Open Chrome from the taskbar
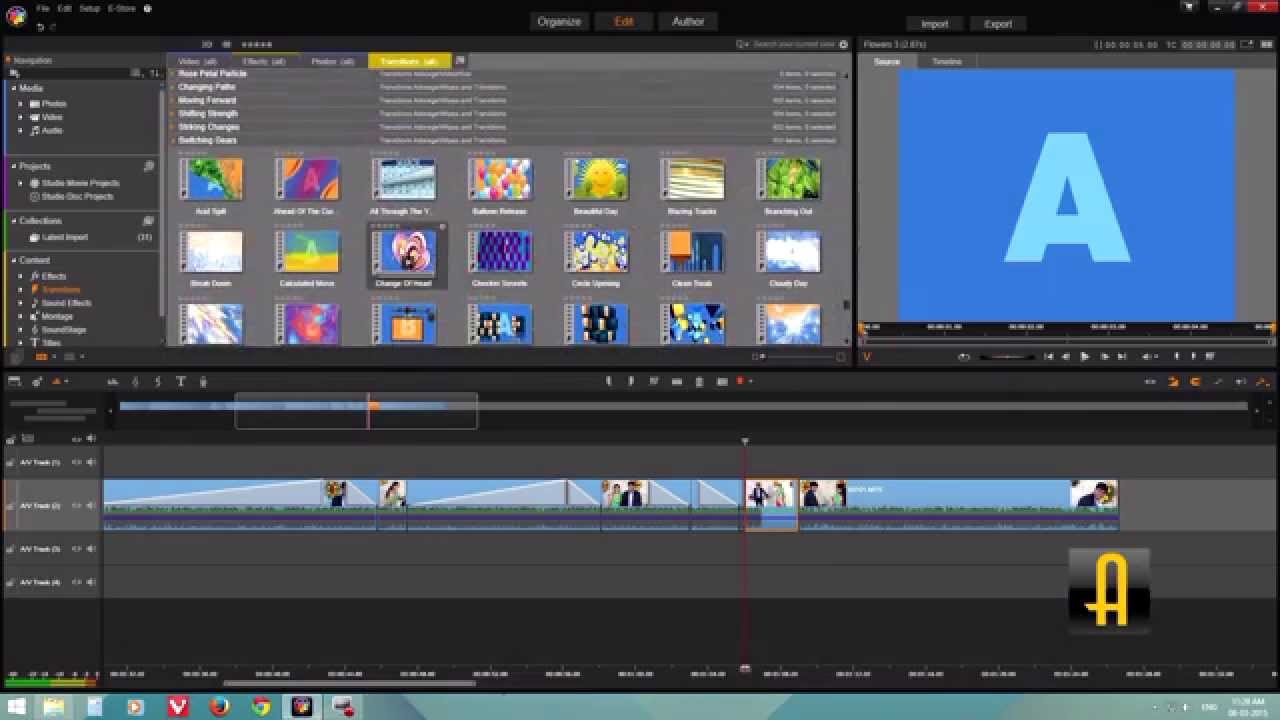 [x=261, y=707]
